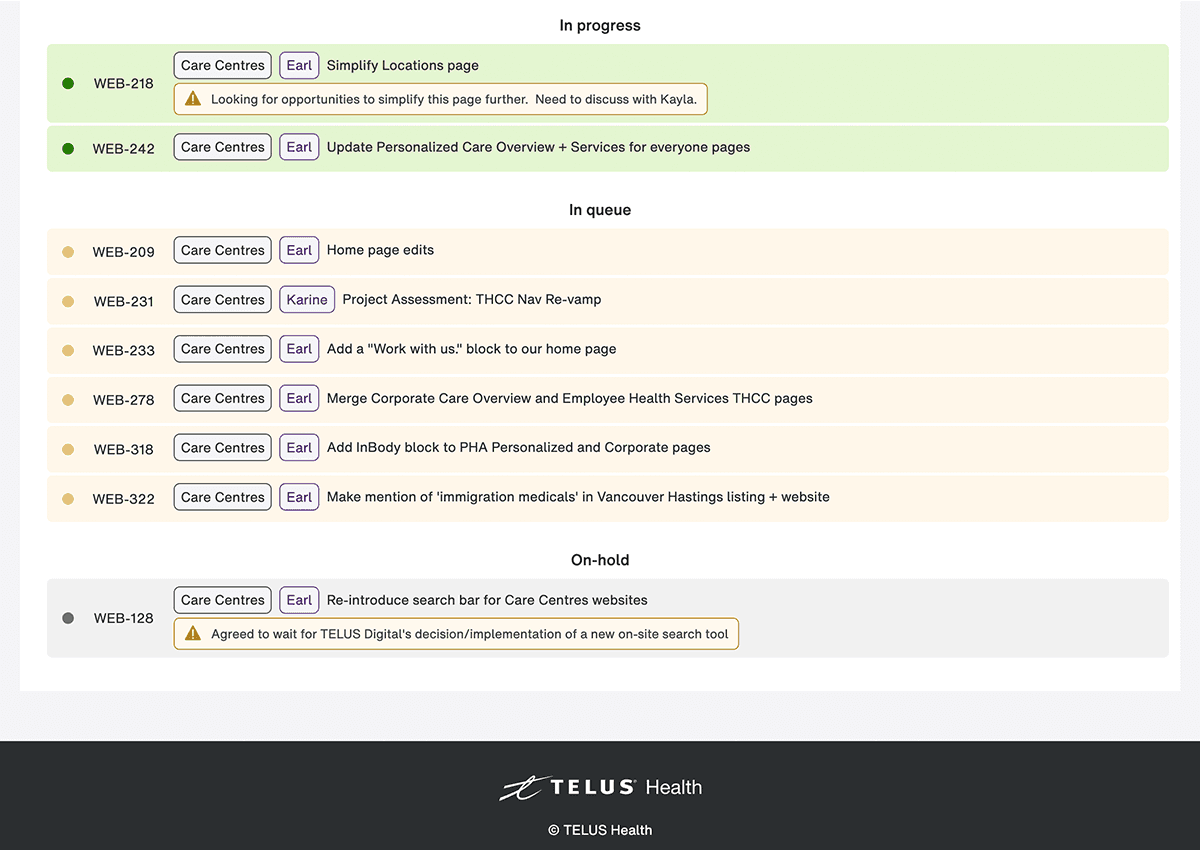This screenshot has width=1200, height=850.
Task: Click the Earl tag on WEB-322
Action: click(299, 497)
